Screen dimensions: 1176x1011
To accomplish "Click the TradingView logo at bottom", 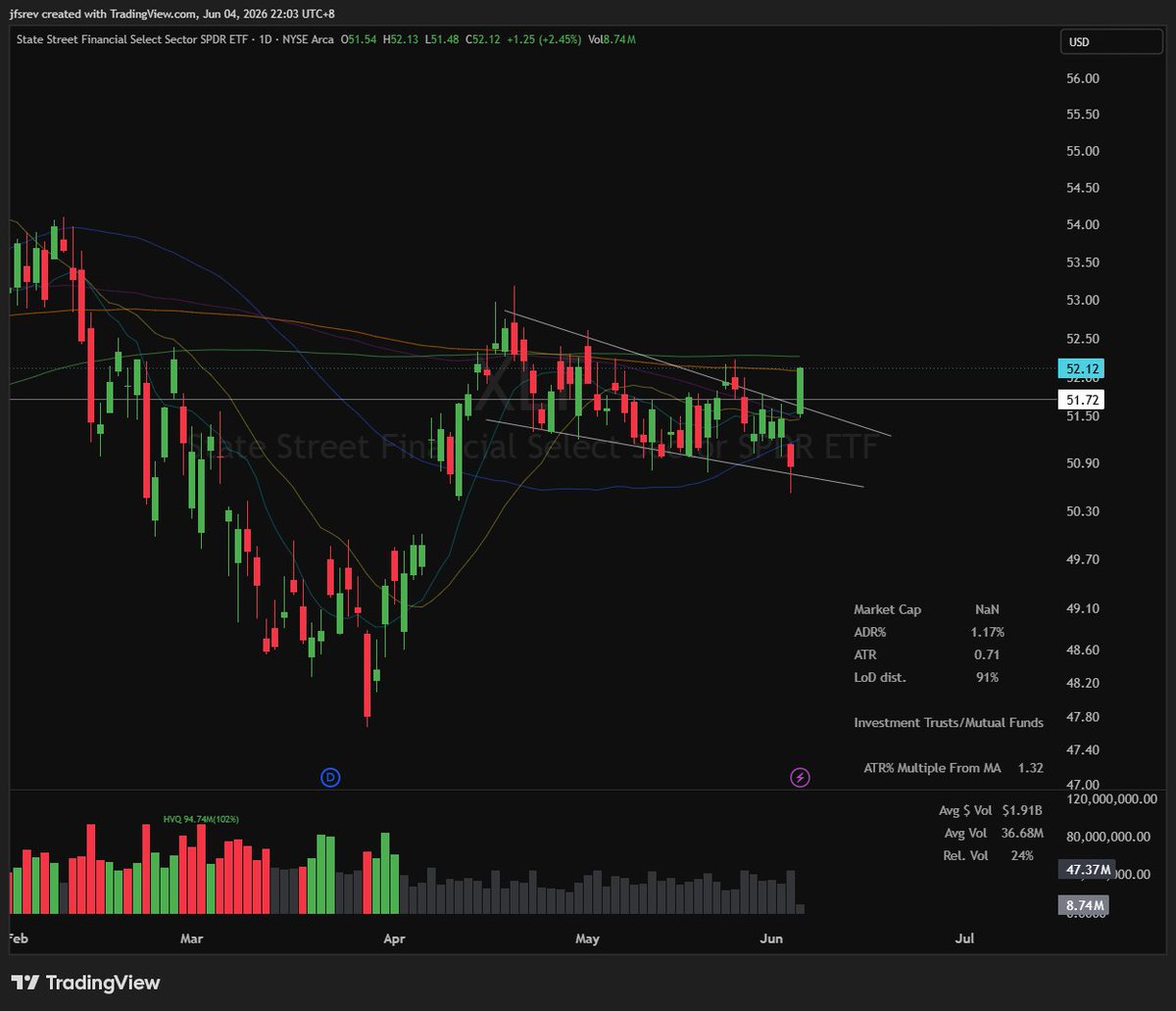I will pos(85,983).
